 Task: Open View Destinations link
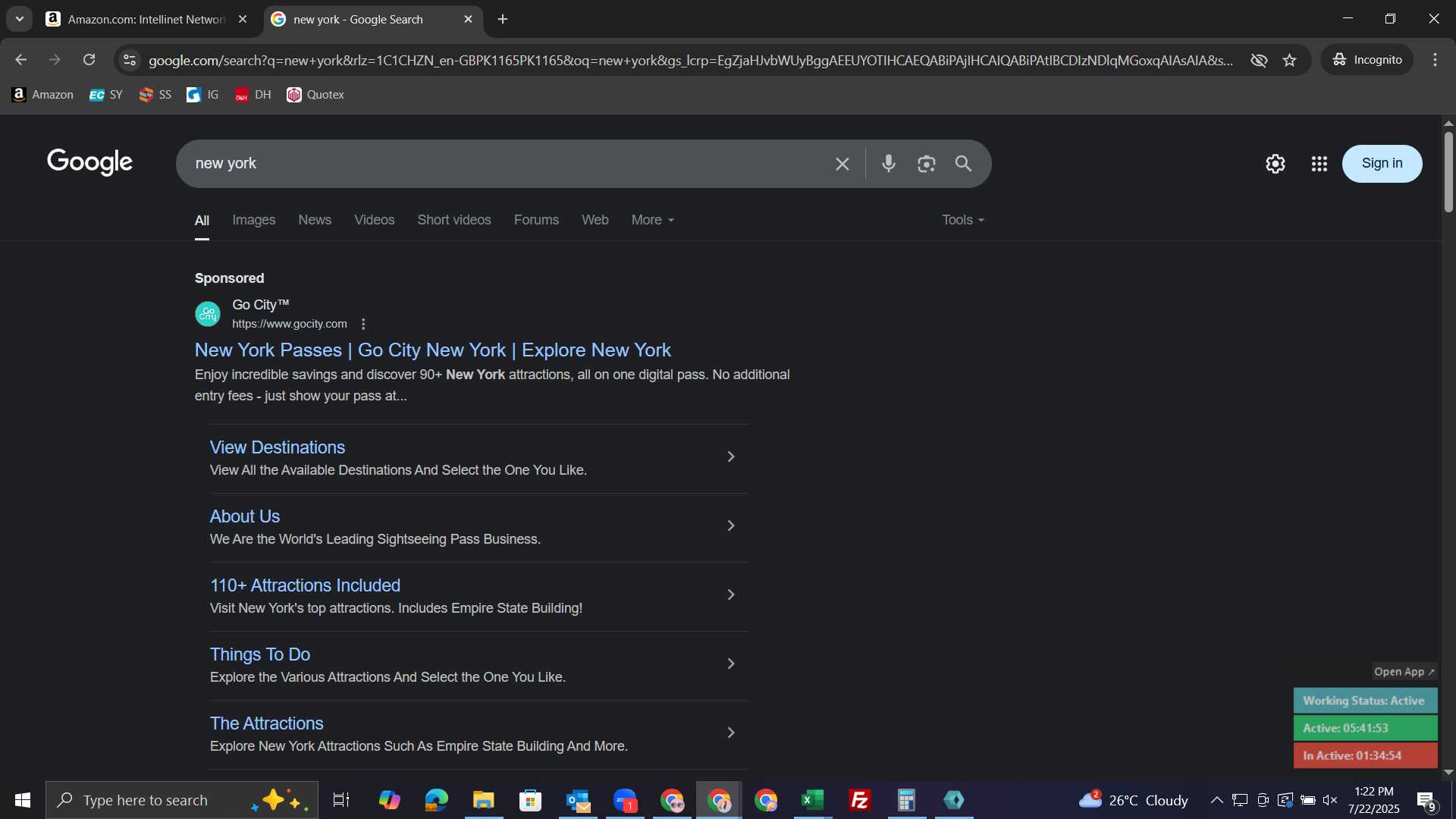click(278, 447)
